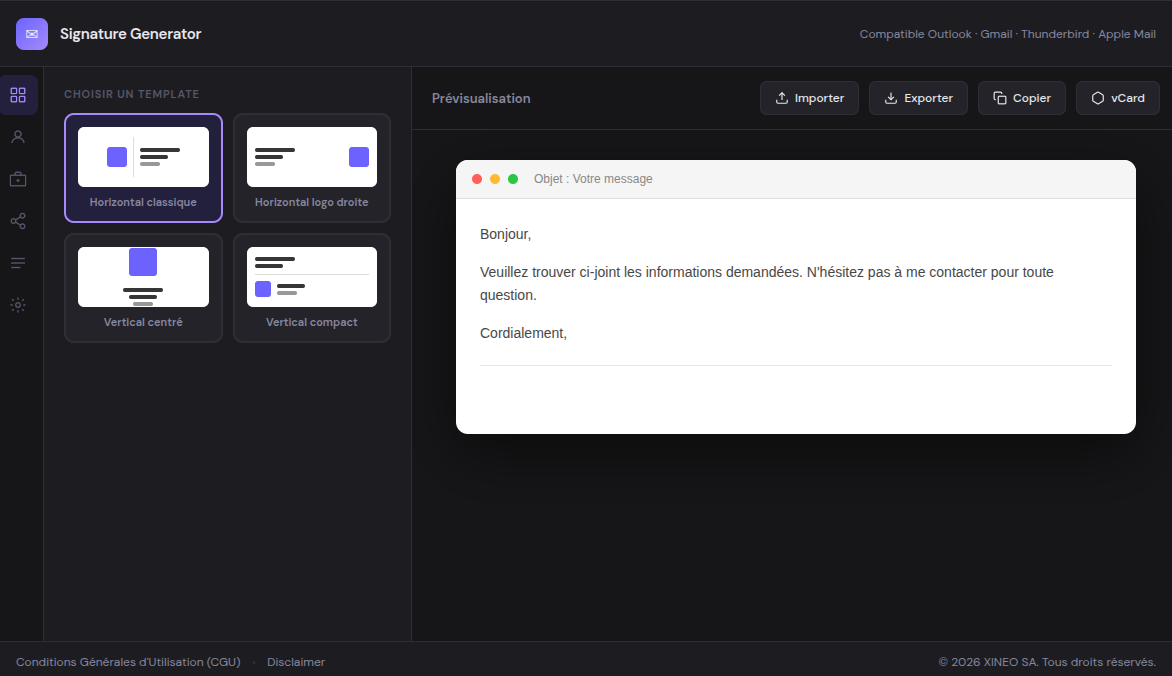The image size is (1172, 676).
Task: Click the 'Bonjour,' line in preview
Action: coord(505,234)
